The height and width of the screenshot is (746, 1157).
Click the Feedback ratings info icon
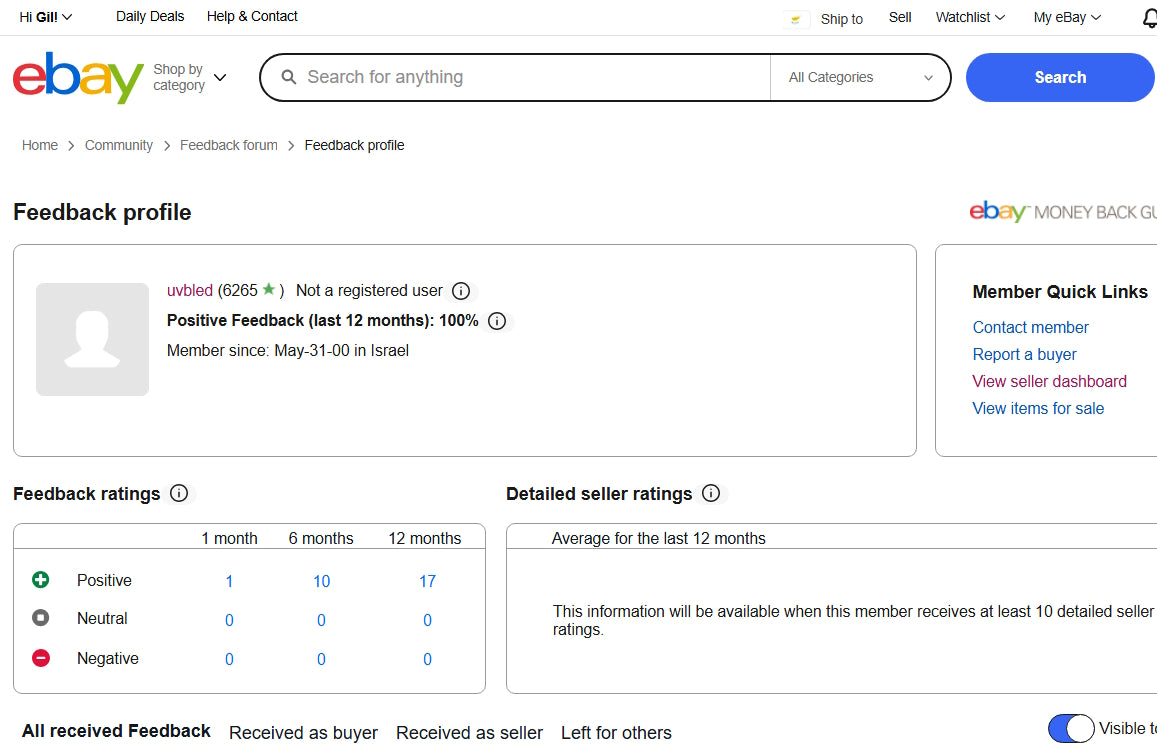click(x=179, y=493)
